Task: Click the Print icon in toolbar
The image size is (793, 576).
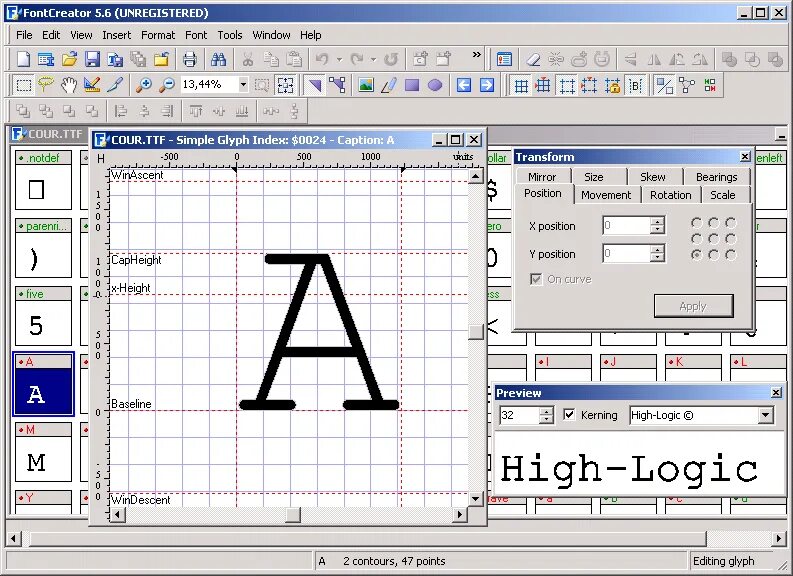Action: click(x=190, y=59)
